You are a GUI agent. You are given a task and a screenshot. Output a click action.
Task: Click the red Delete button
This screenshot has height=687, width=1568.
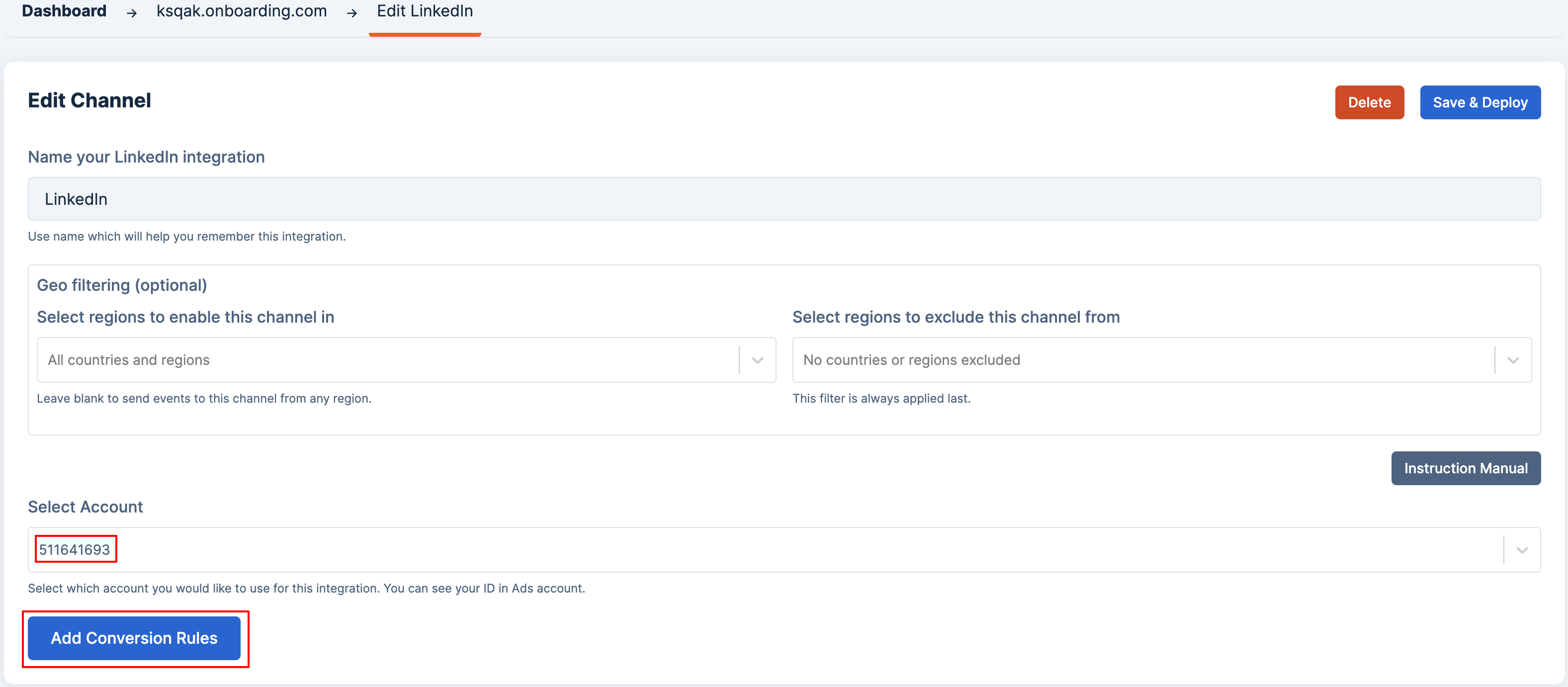point(1369,102)
